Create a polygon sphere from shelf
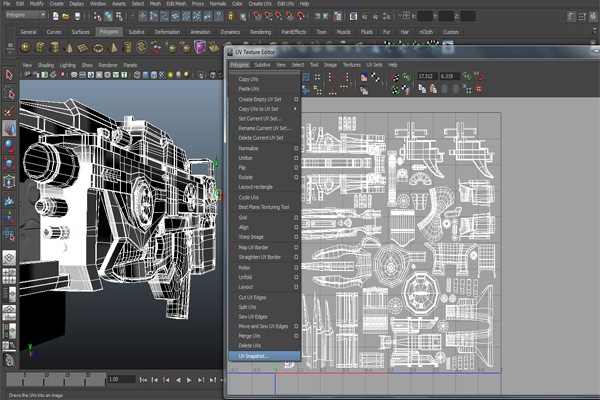Viewport: 600px width, 400px height. coord(25,47)
